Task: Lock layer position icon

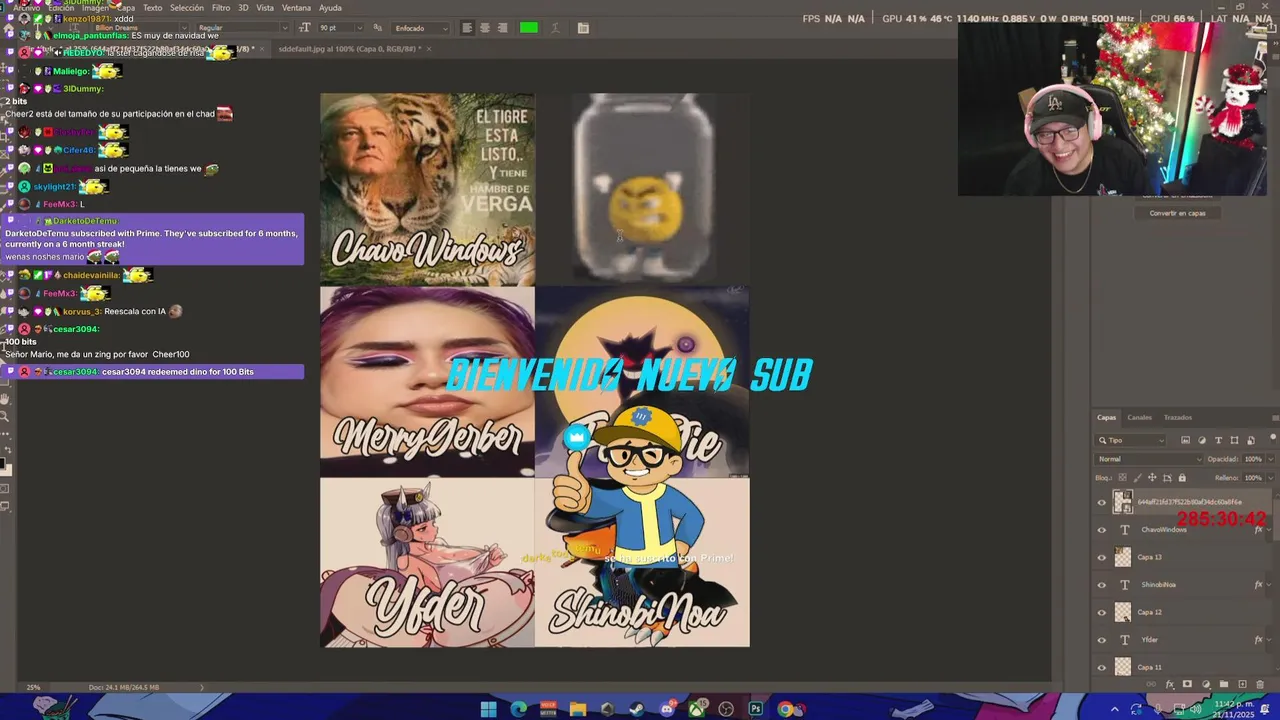Action: (x=1151, y=478)
